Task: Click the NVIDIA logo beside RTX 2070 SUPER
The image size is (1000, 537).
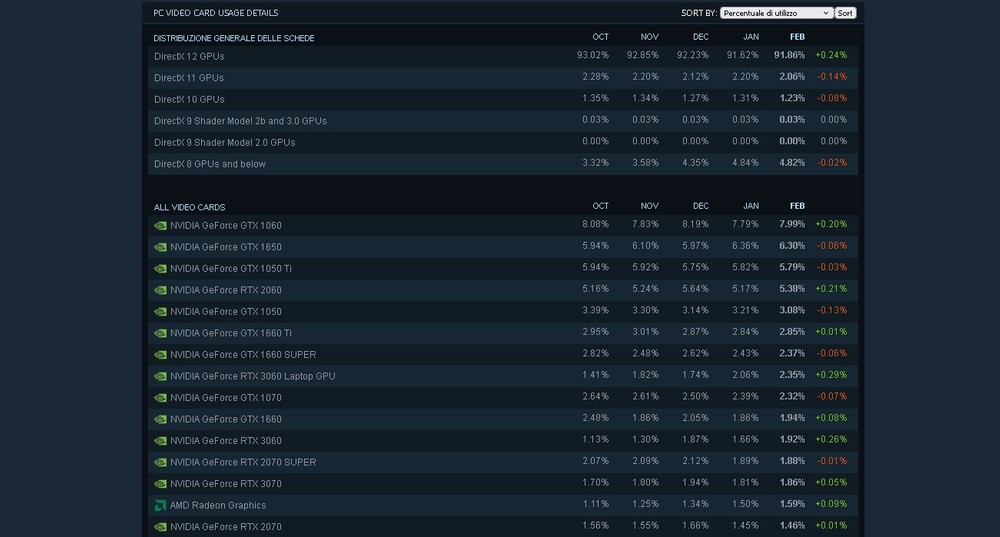Action: (x=160, y=462)
